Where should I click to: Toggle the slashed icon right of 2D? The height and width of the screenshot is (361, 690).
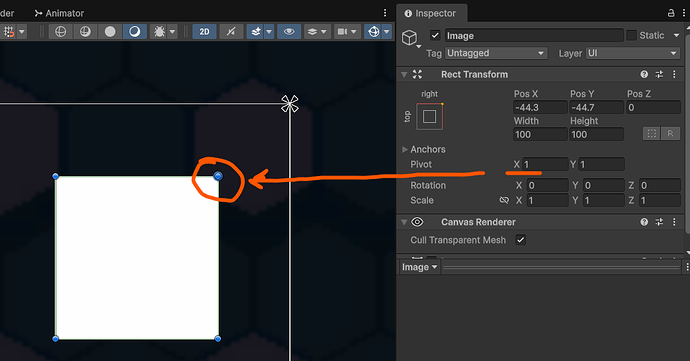231,32
